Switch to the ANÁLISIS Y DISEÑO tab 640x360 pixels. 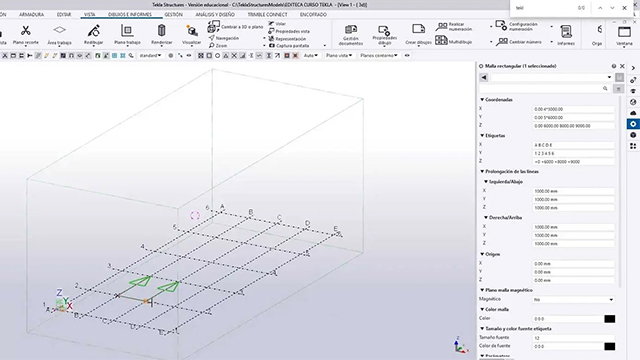click(215, 14)
